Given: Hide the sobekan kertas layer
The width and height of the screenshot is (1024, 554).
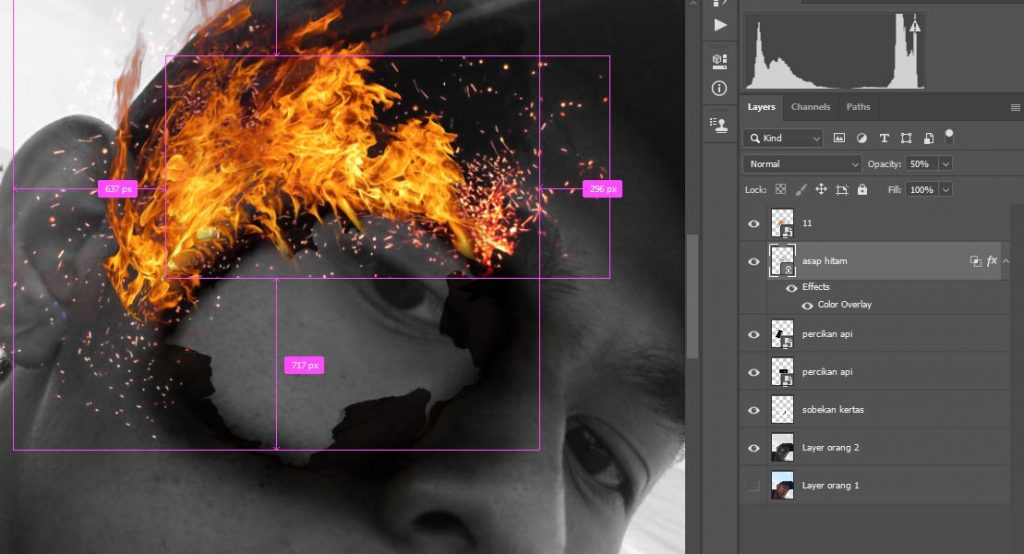Looking at the screenshot, I should pos(754,410).
